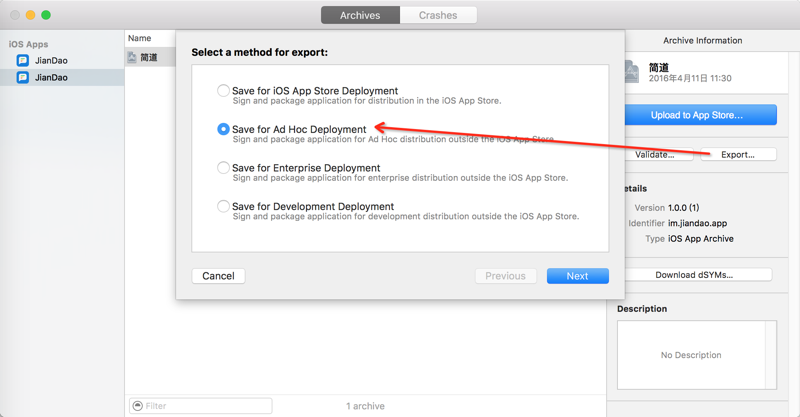Click the Name column header
Viewport: 800px width, 417px height.
pyautogui.click(x=140, y=38)
